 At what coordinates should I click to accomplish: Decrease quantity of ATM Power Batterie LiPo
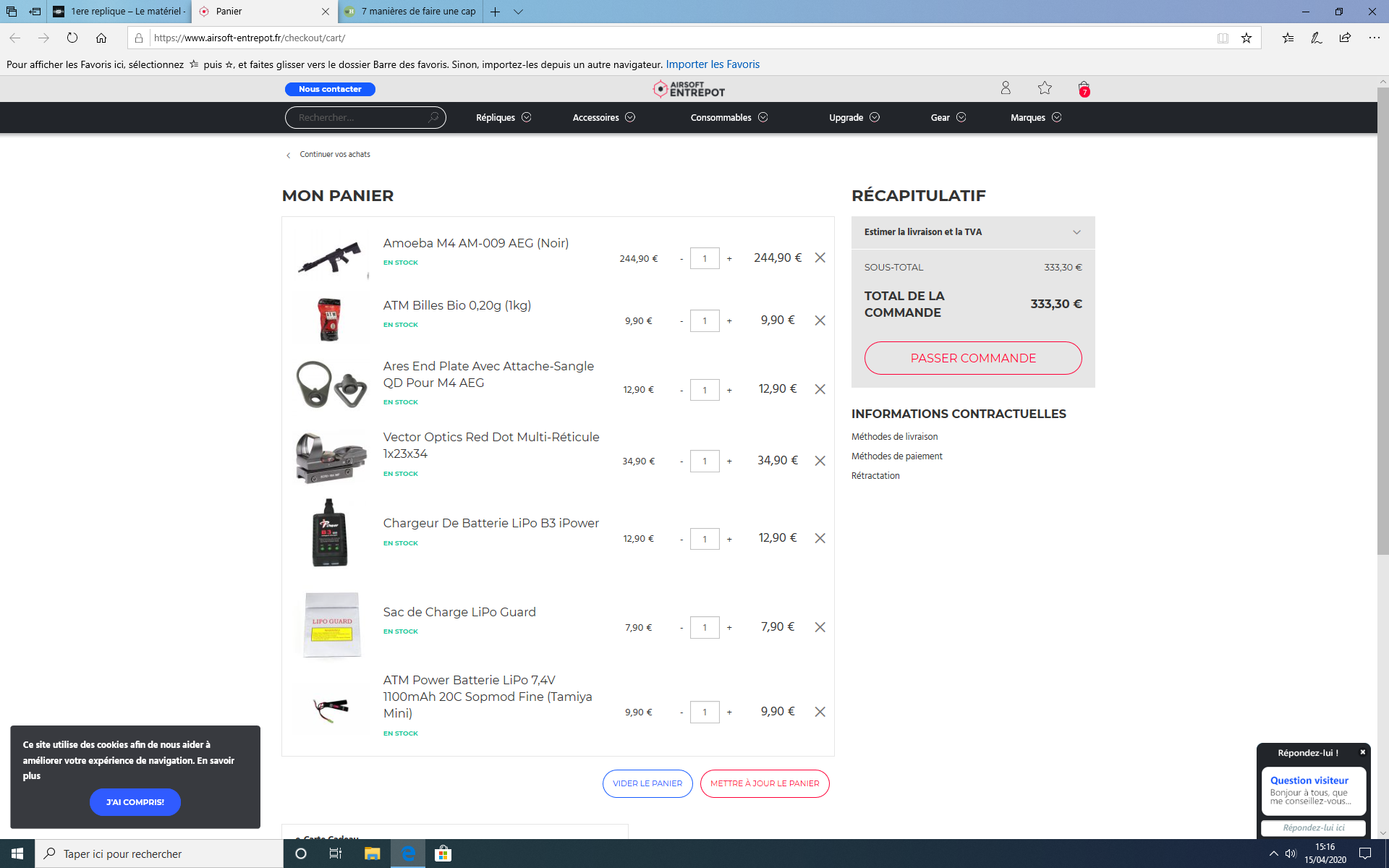tap(681, 712)
